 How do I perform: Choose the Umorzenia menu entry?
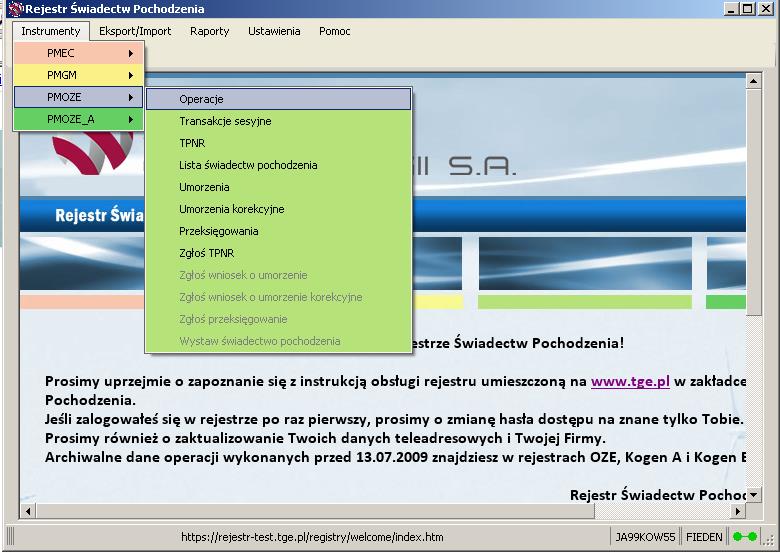click(x=279, y=187)
